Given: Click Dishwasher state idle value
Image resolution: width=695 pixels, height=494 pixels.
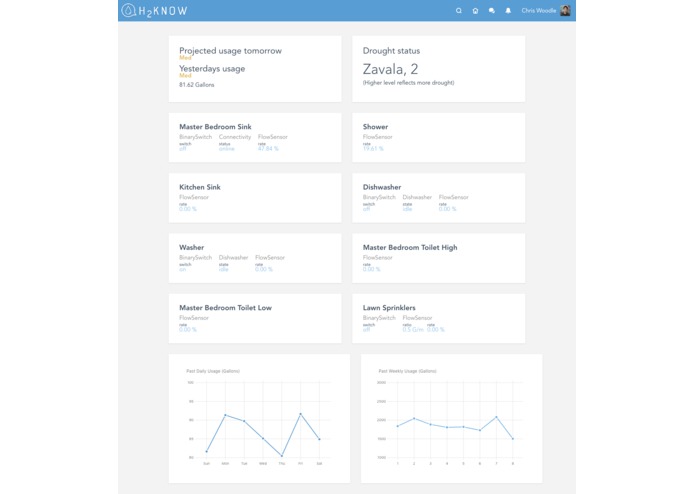Looking at the screenshot, I should 407,209.
